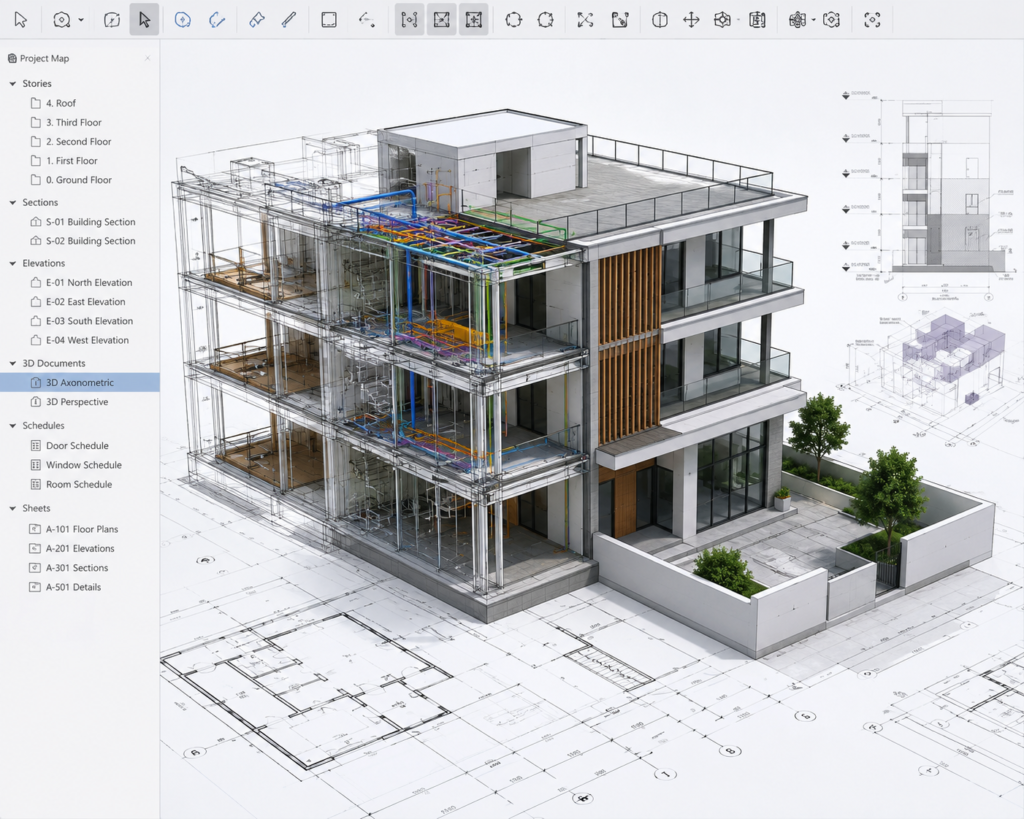Collapse the 3D Documents group
1024x819 pixels.
(12, 363)
